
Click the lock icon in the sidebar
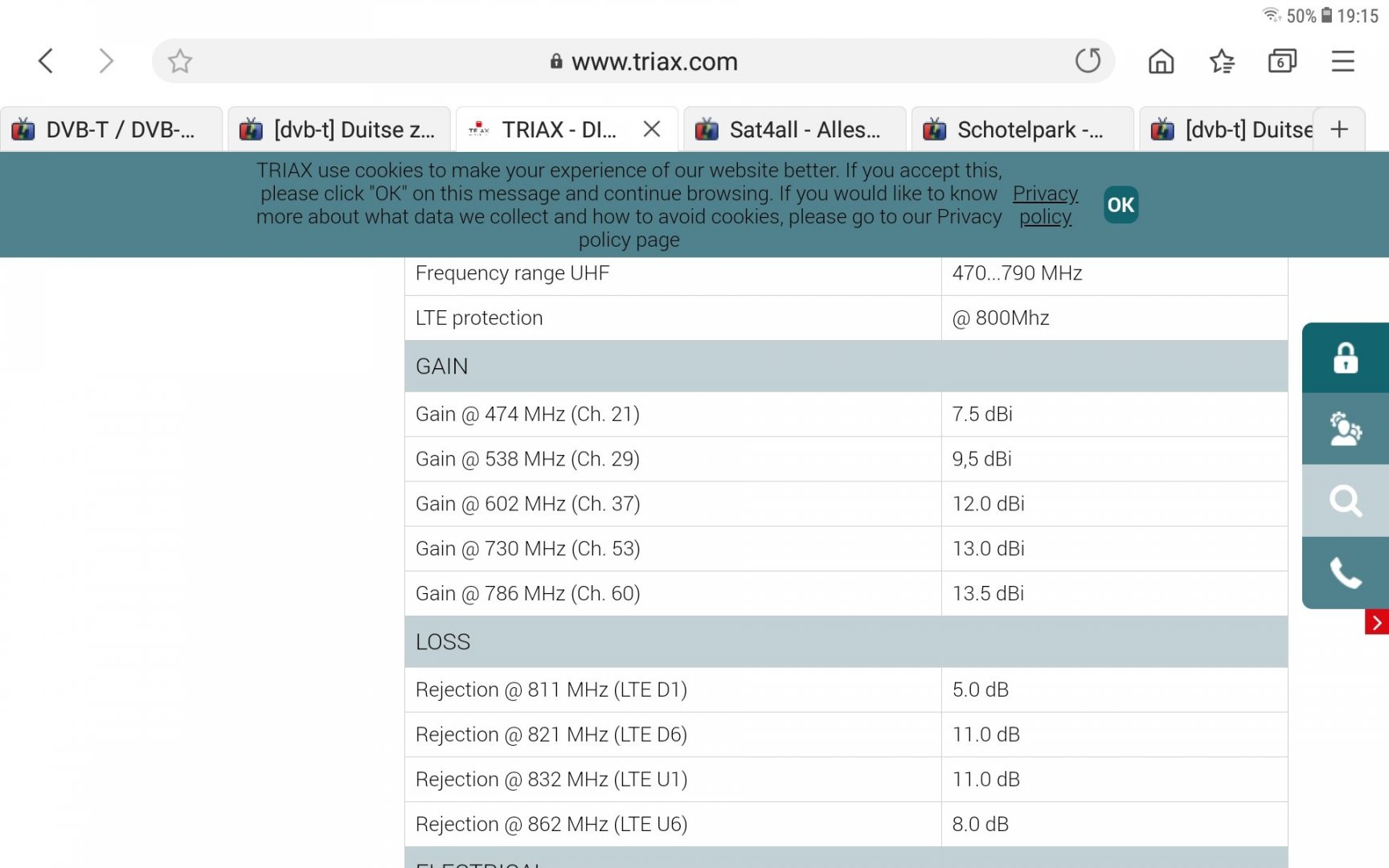point(1345,358)
